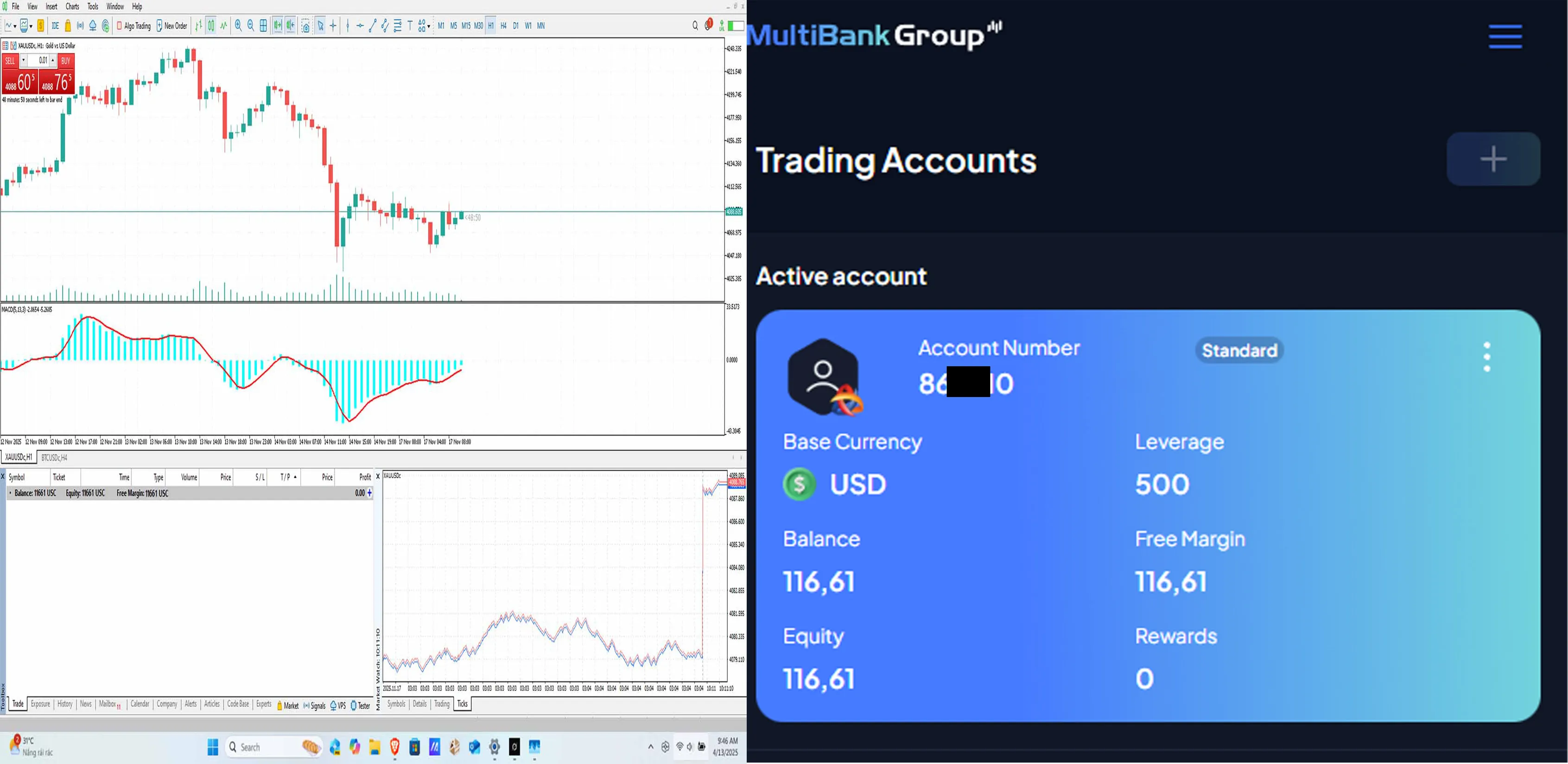
Task: Open Brave browser from the taskbar
Action: pos(394,746)
